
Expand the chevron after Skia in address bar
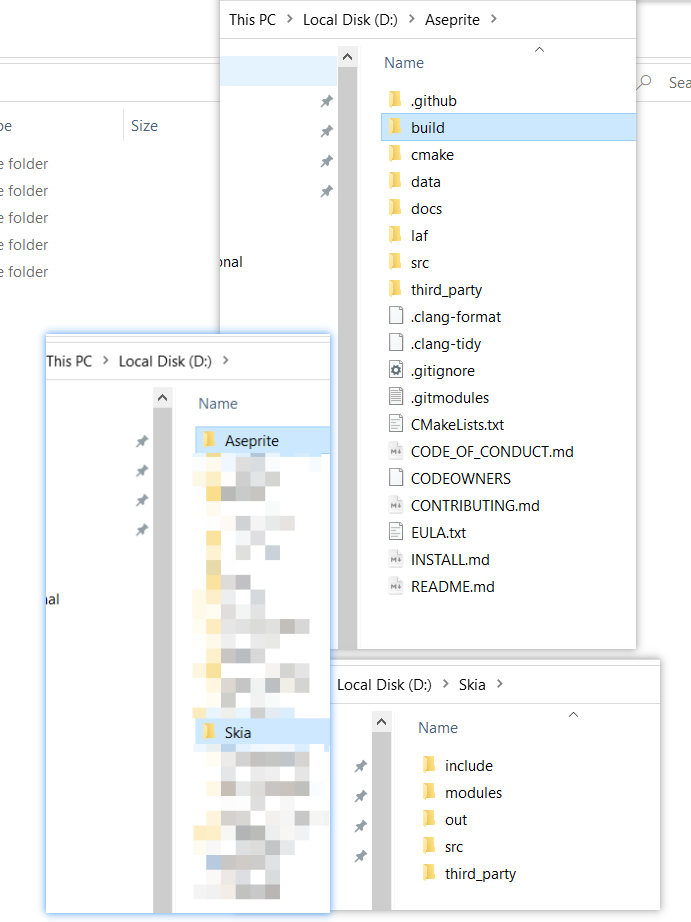click(x=499, y=684)
